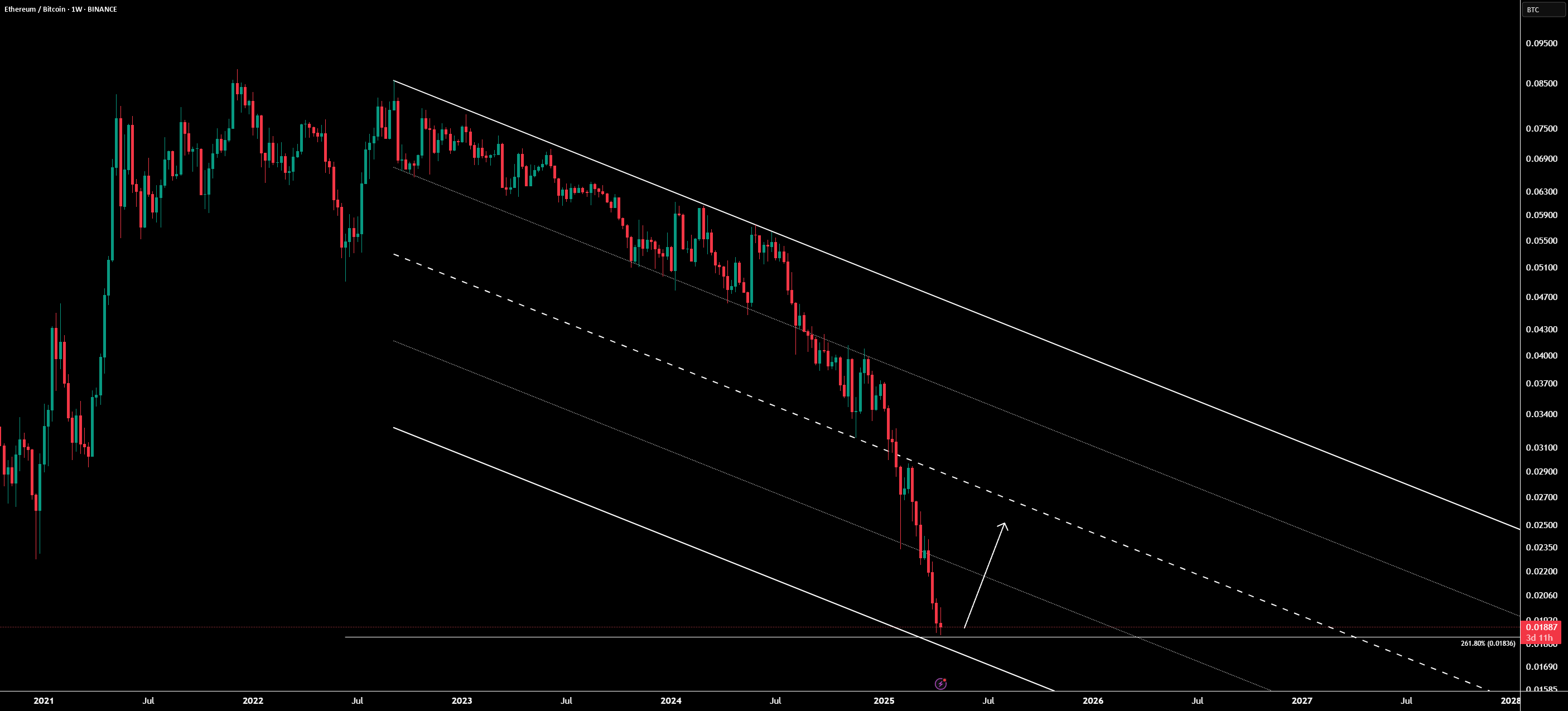Image resolution: width=1568 pixels, height=711 pixels.
Task: Click the 0.08500 price scale label
Action: (x=1542, y=84)
